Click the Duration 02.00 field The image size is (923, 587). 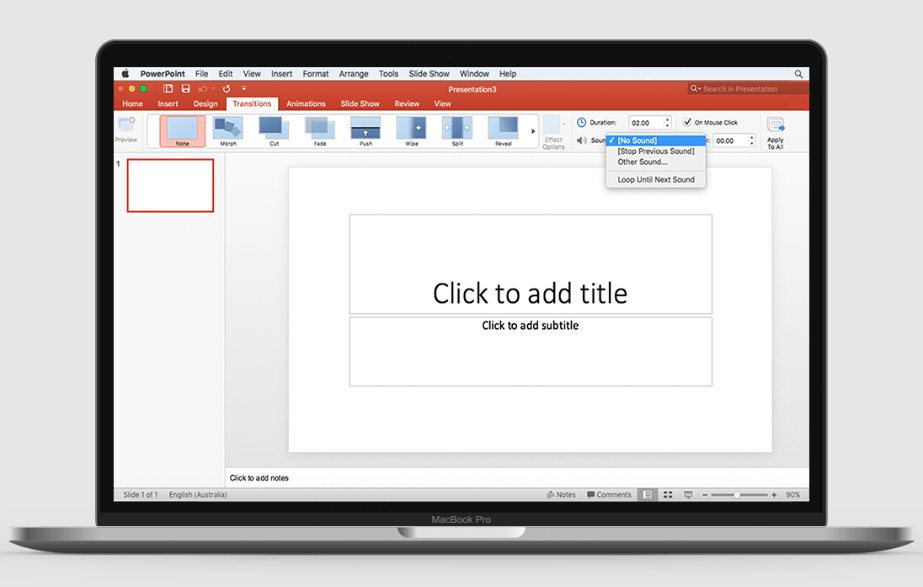[646, 122]
